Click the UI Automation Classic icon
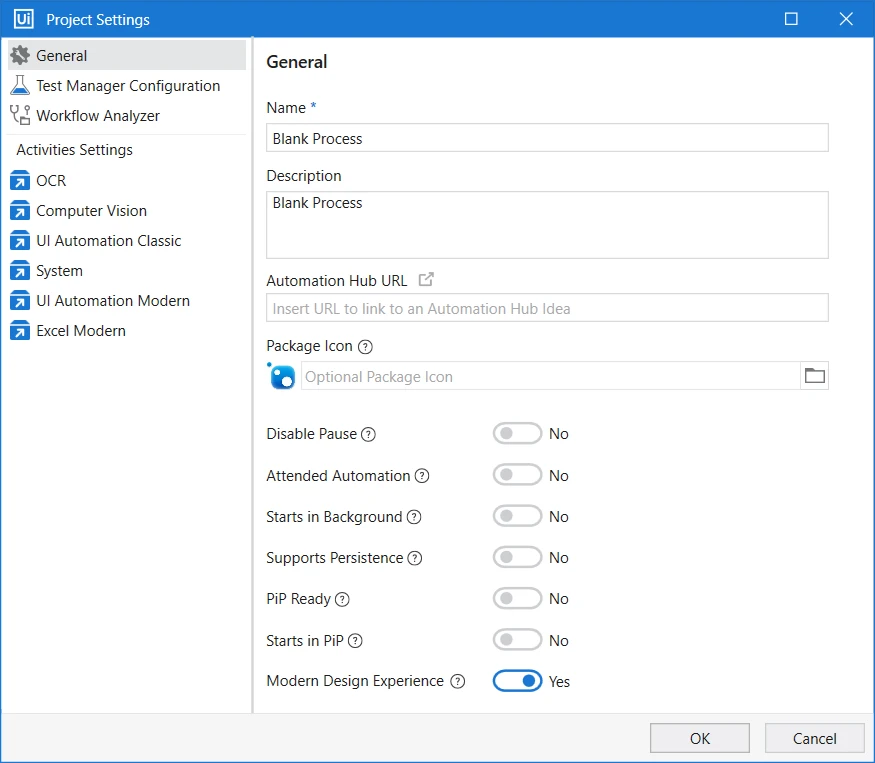The width and height of the screenshot is (875, 763). (x=20, y=241)
